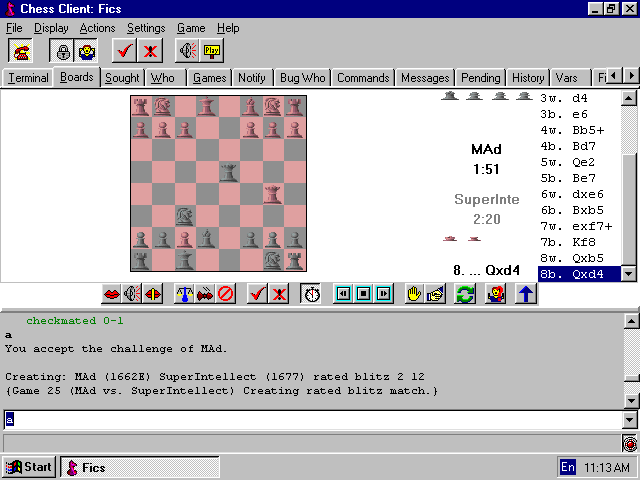Viewport: 640px width, 480px height.
Task: Click console output scrollbar down arrow
Action: click(x=631, y=401)
